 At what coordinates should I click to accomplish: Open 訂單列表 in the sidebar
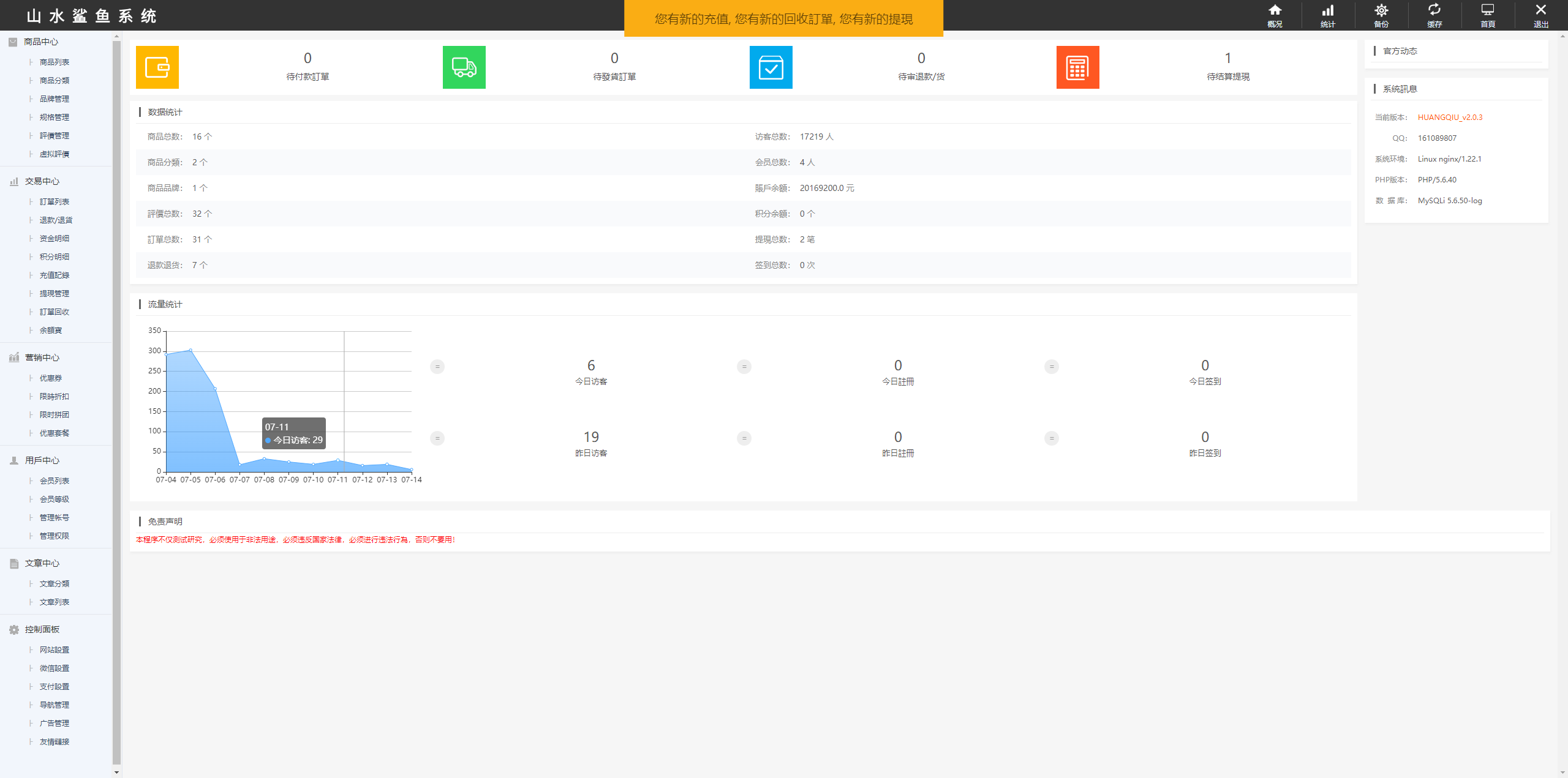click(x=54, y=201)
